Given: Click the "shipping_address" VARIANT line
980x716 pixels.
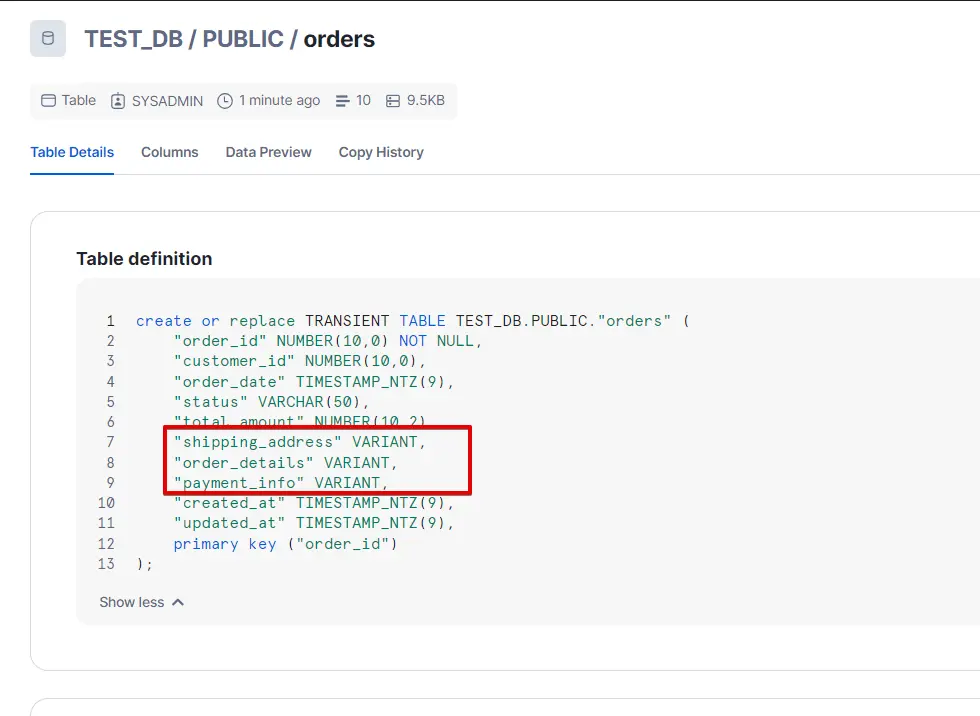Looking at the screenshot, I should click(299, 442).
